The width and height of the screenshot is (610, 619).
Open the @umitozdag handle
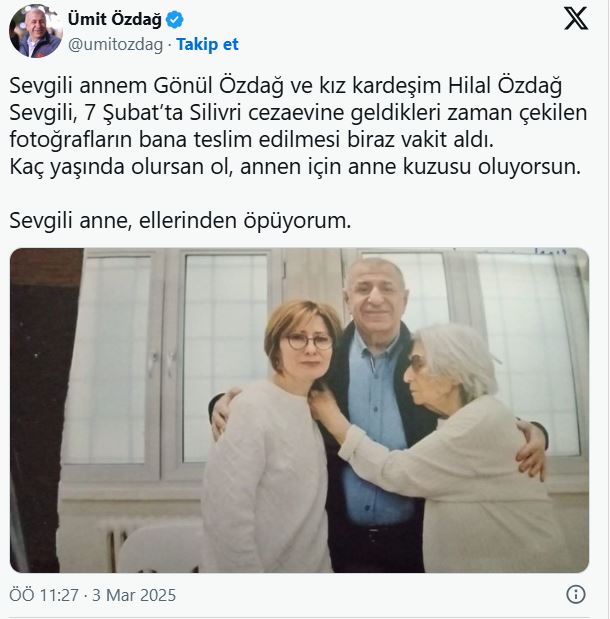point(115,45)
